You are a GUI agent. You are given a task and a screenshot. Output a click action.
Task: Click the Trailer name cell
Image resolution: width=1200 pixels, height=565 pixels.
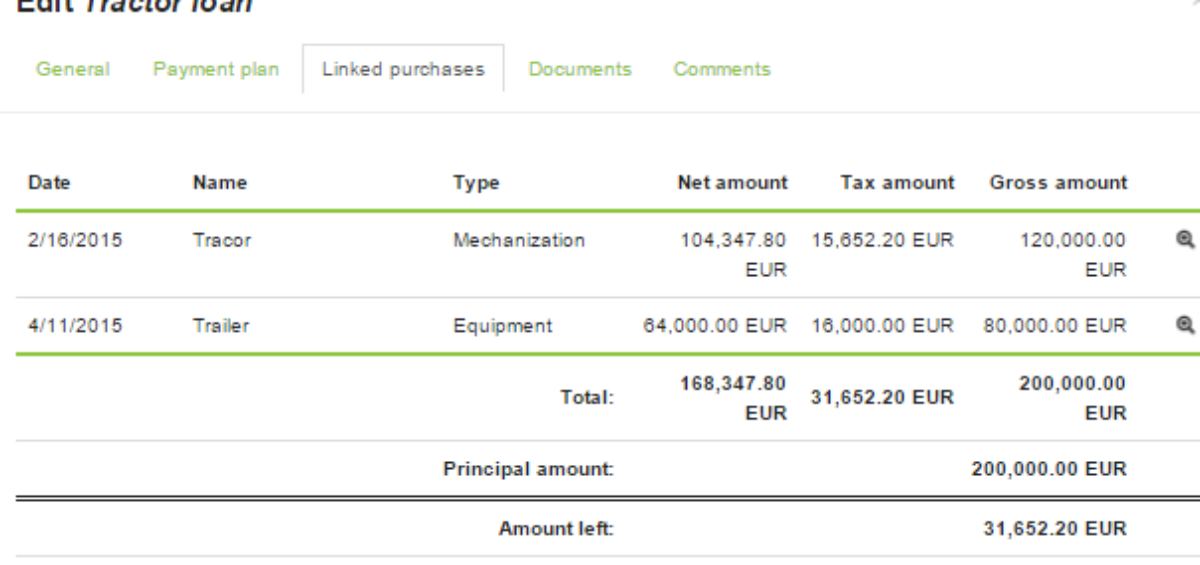[x=220, y=326]
